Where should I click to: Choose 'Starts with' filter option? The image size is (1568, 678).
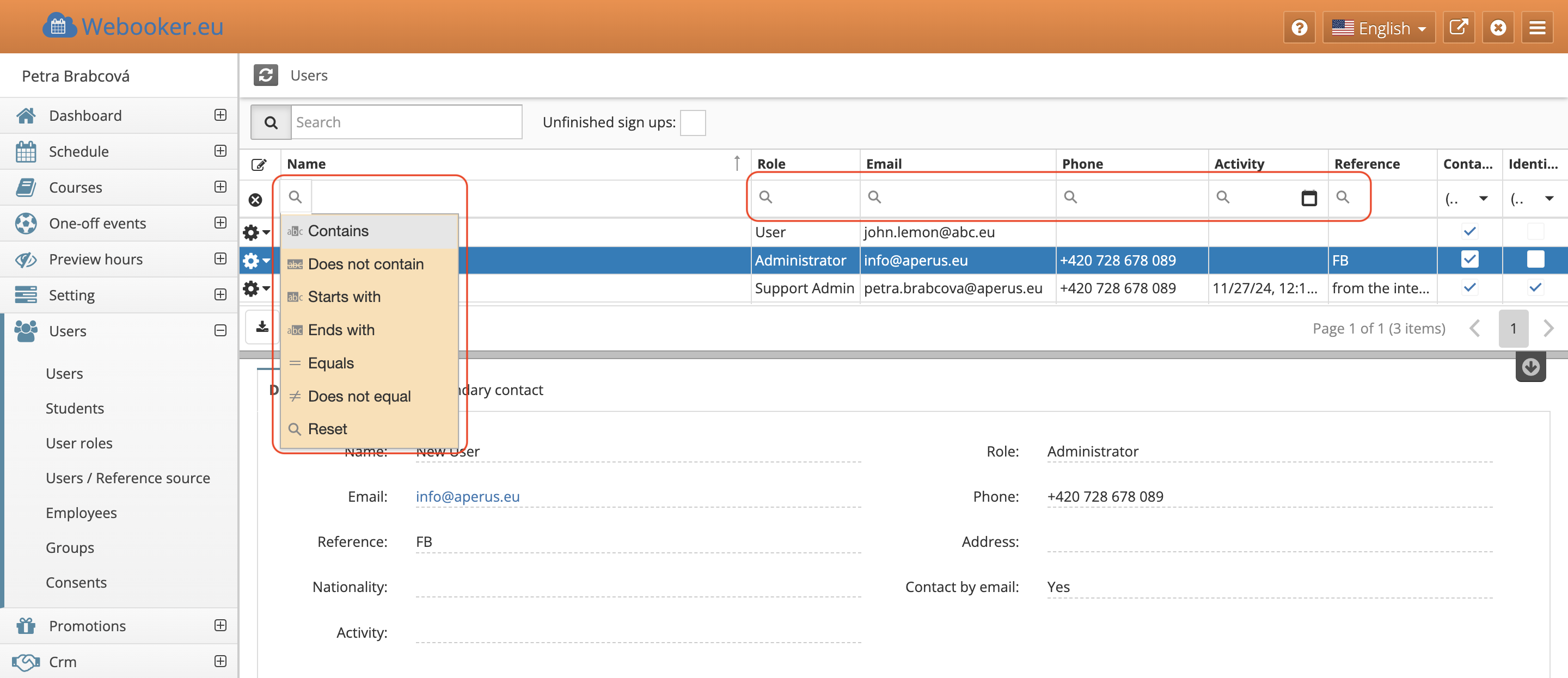344,297
